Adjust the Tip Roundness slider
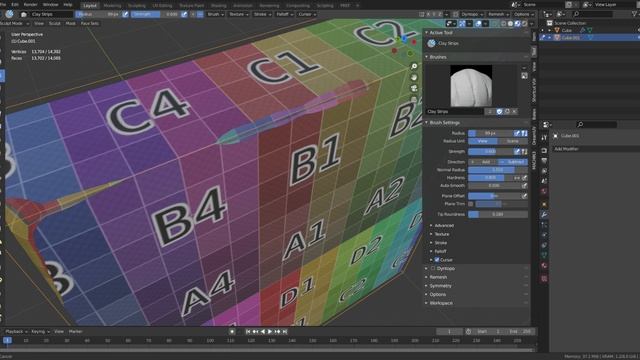Screen dimensions: 640x360 point(498,214)
